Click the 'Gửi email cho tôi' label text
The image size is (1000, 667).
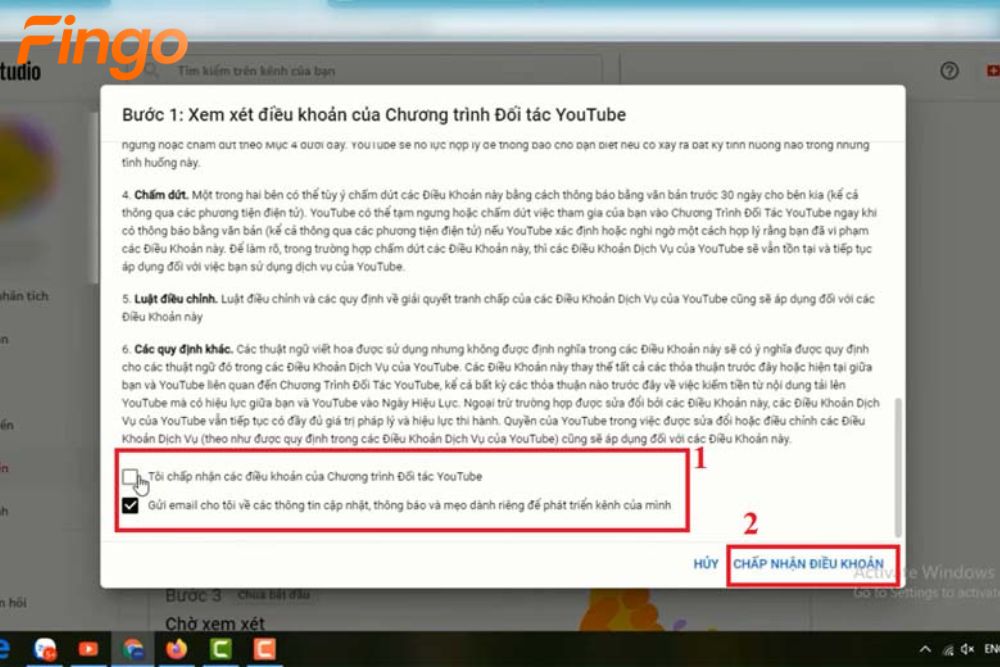pyautogui.click(x=409, y=505)
